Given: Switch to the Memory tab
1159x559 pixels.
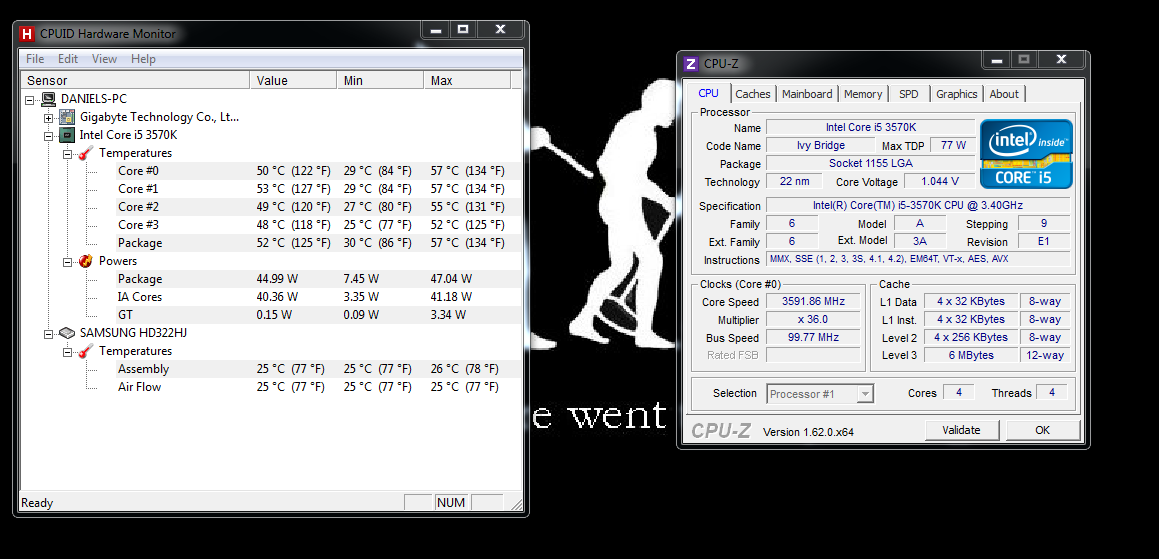Looking at the screenshot, I should pos(863,94).
